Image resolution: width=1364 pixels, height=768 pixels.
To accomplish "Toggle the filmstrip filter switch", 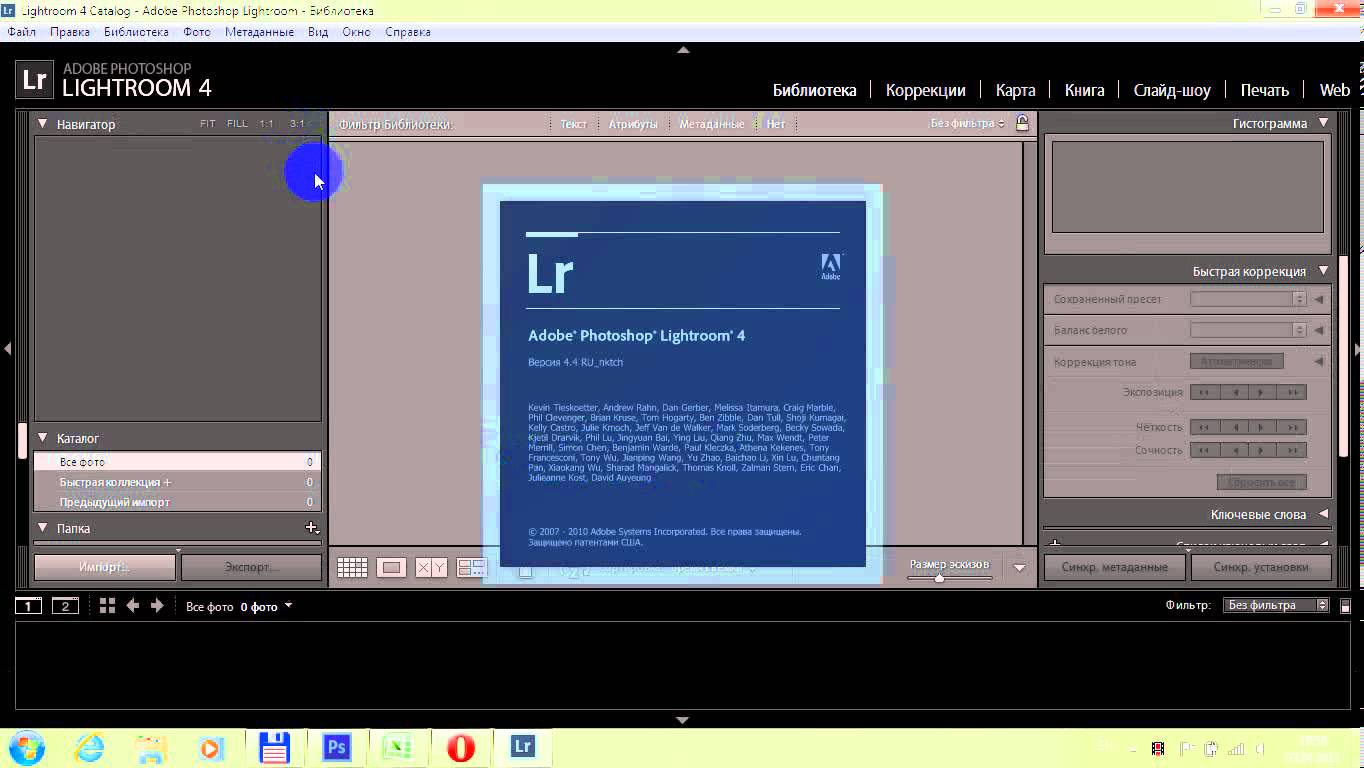I will 1346,606.
